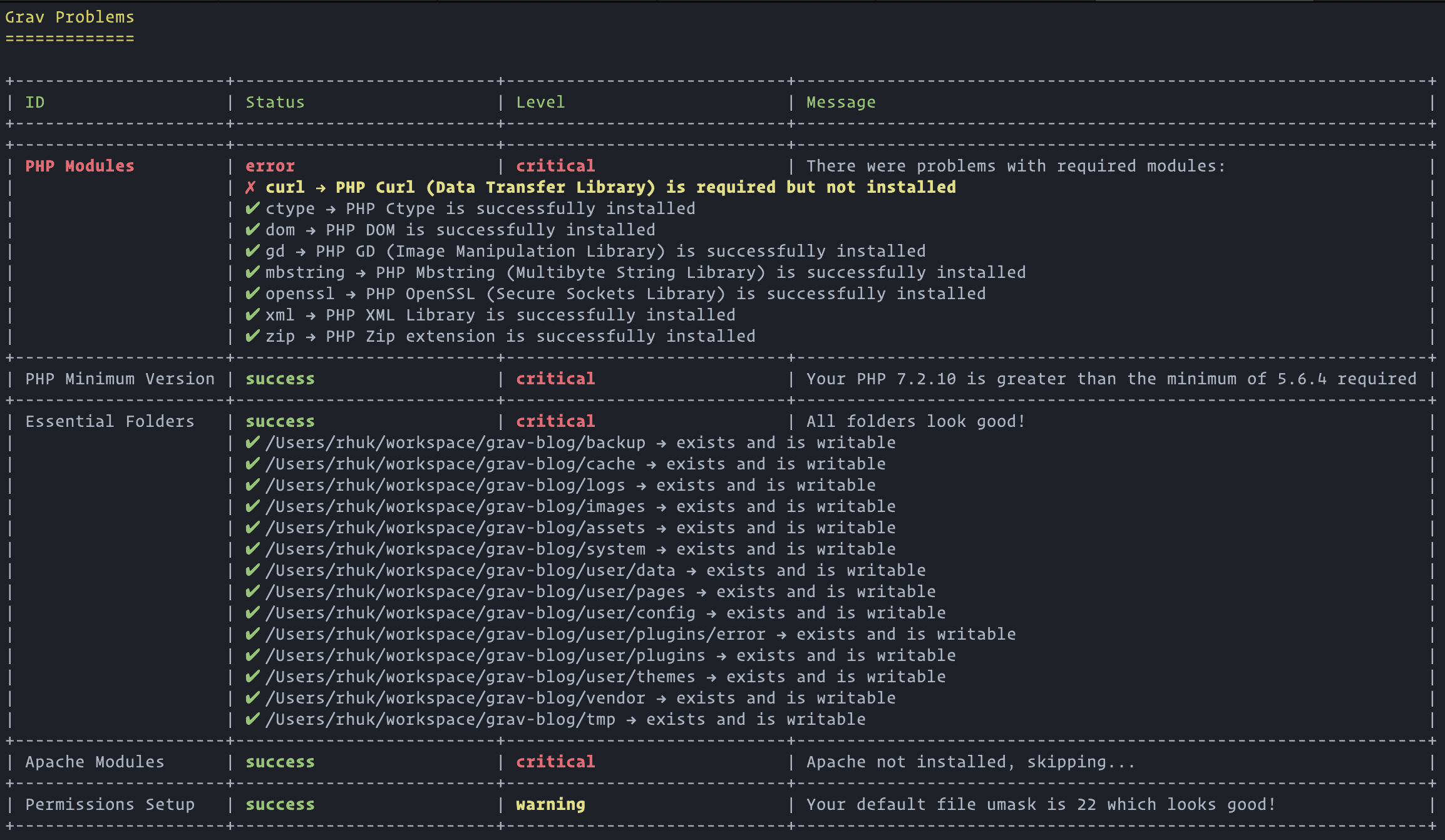
Task: Click 'success' status in PHP Minimum Version row
Action: pyautogui.click(x=280, y=379)
